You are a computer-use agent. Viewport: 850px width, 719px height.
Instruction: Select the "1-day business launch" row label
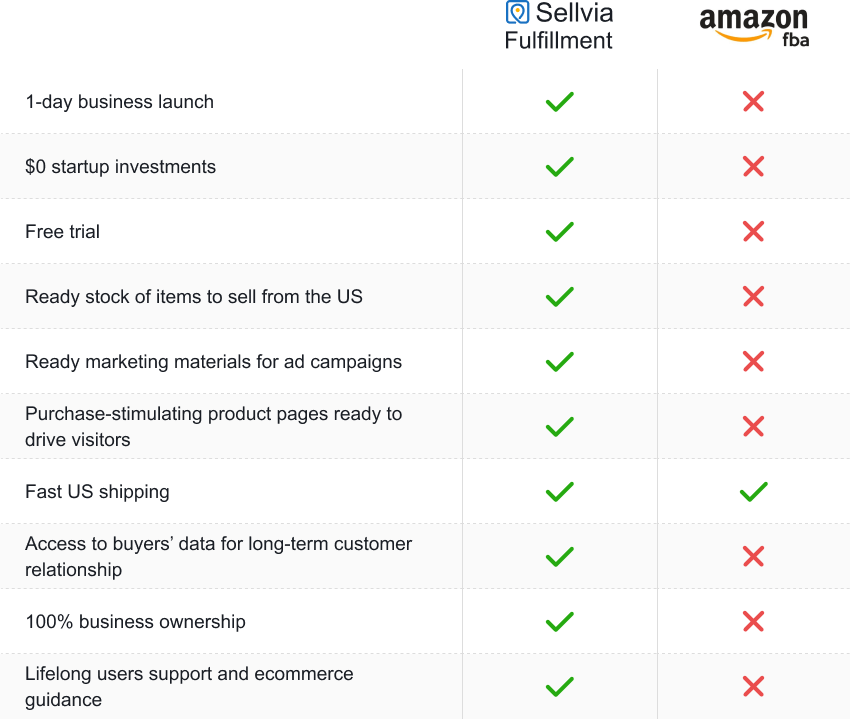coord(120,102)
